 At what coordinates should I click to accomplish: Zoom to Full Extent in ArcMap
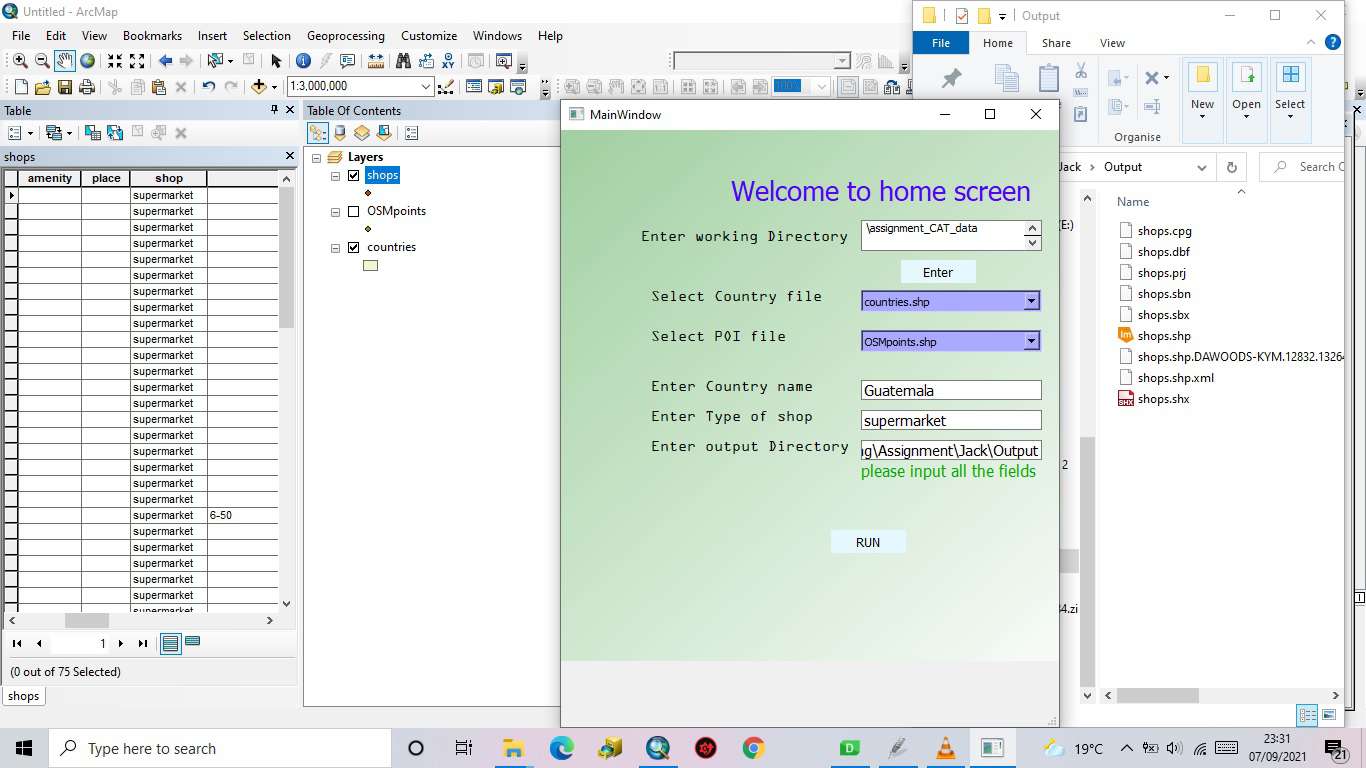point(87,61)
